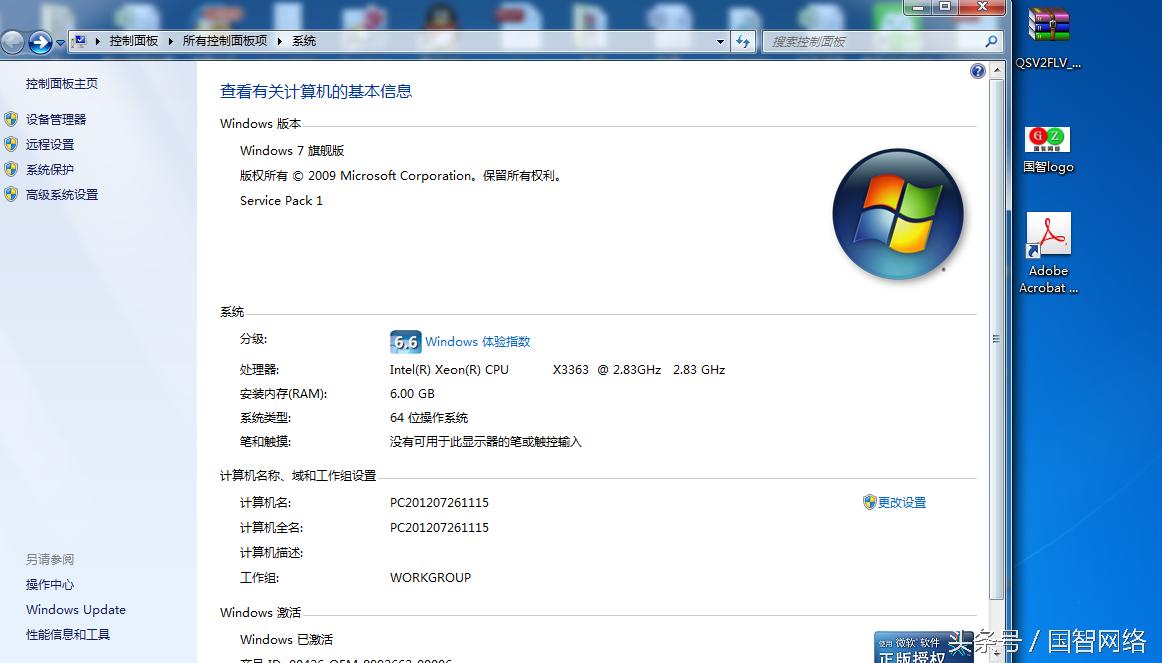Select 所有控制面板项 breadcrumb
1162x663 pixels.
tap(225, 41)
